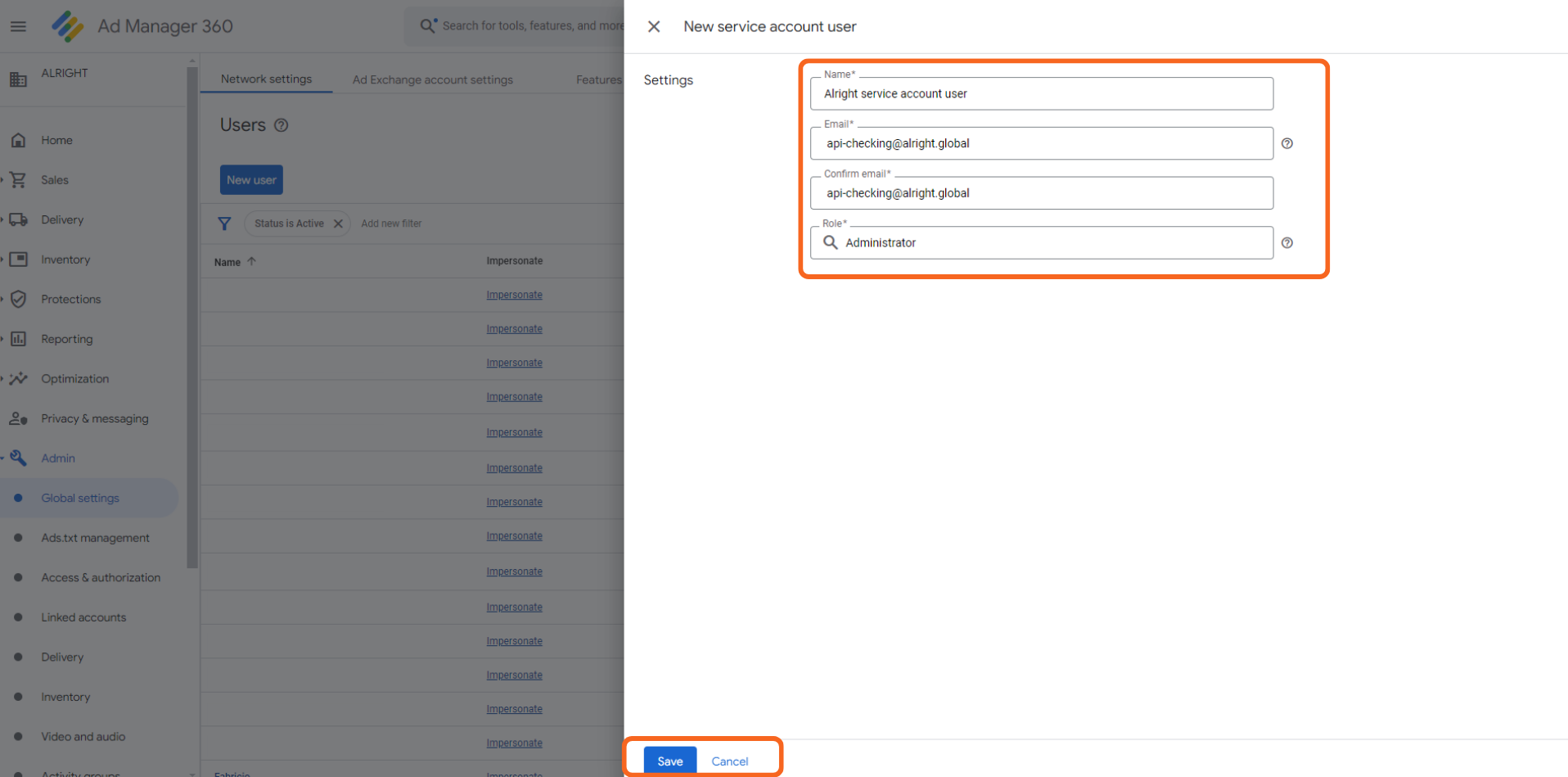Sort users by Name column
The image size is (1568, 777).
click(x=228, y=262)
